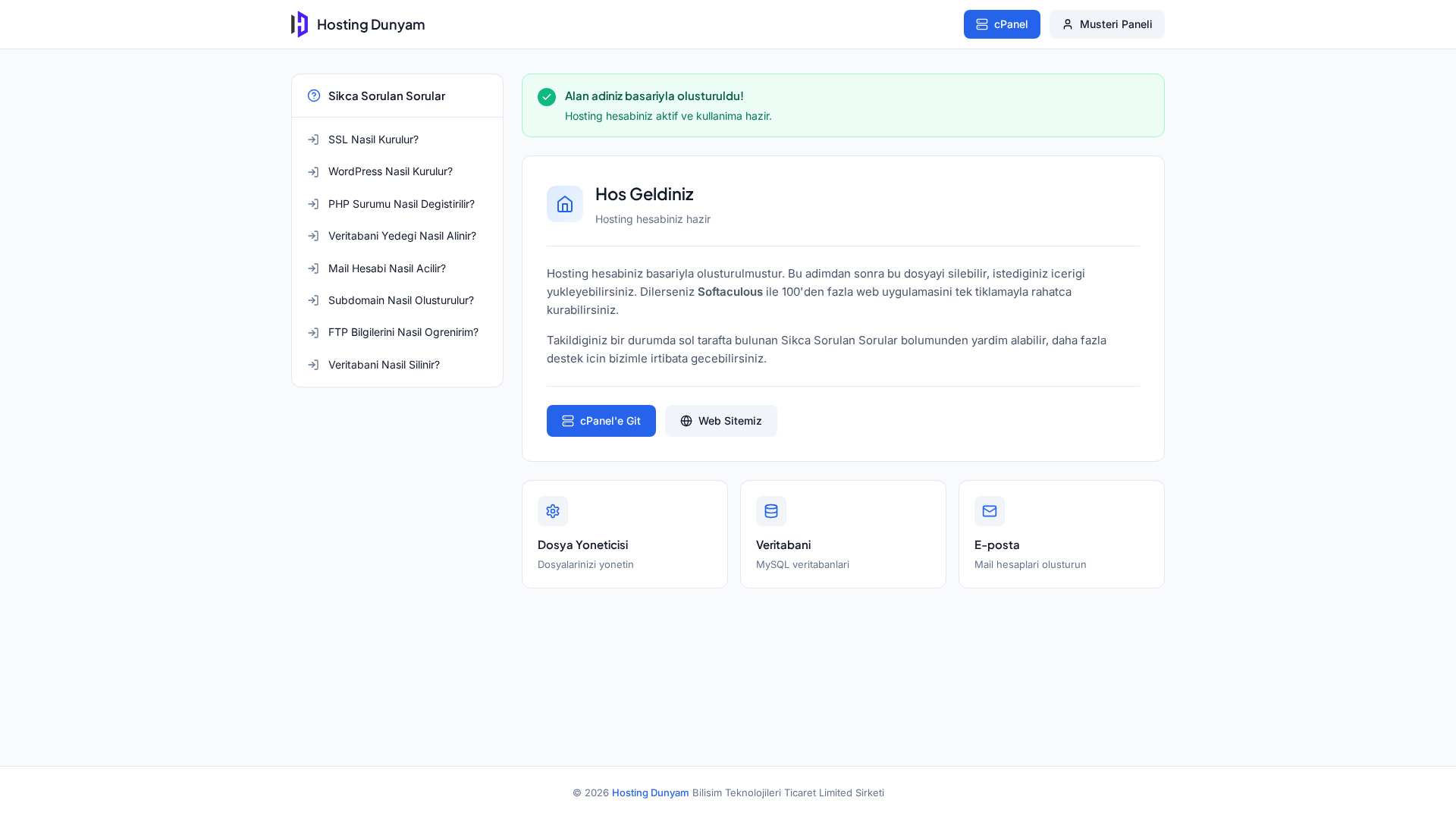Click the bold Softaculous text
This screenshot has height=819, width=1456.
point(730,292)
